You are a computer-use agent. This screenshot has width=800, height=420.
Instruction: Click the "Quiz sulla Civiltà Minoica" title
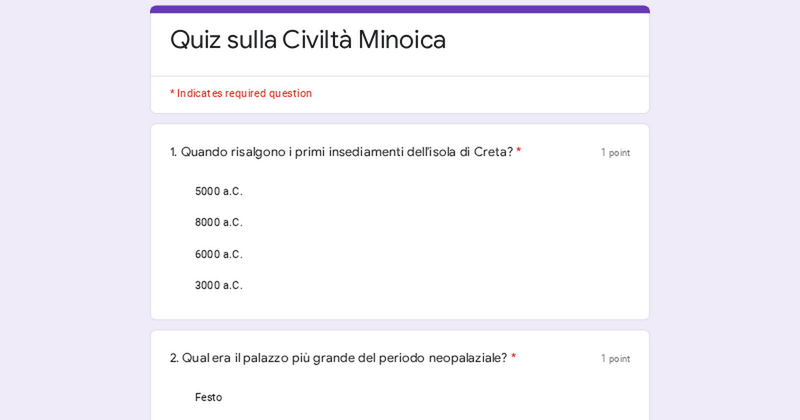coord(307,40)
